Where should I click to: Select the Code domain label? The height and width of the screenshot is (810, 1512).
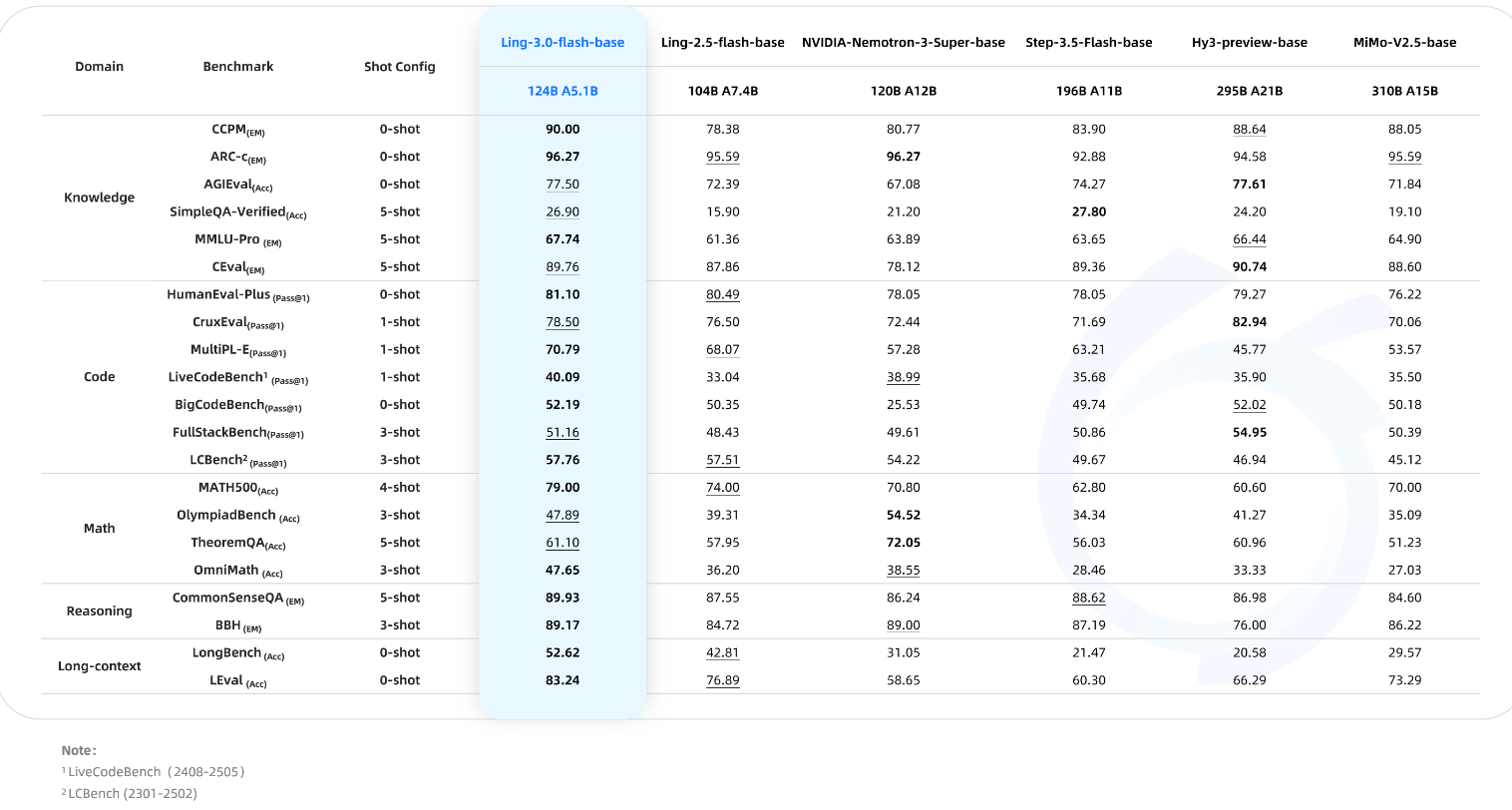pyautogui.click(x=100, y=377)
